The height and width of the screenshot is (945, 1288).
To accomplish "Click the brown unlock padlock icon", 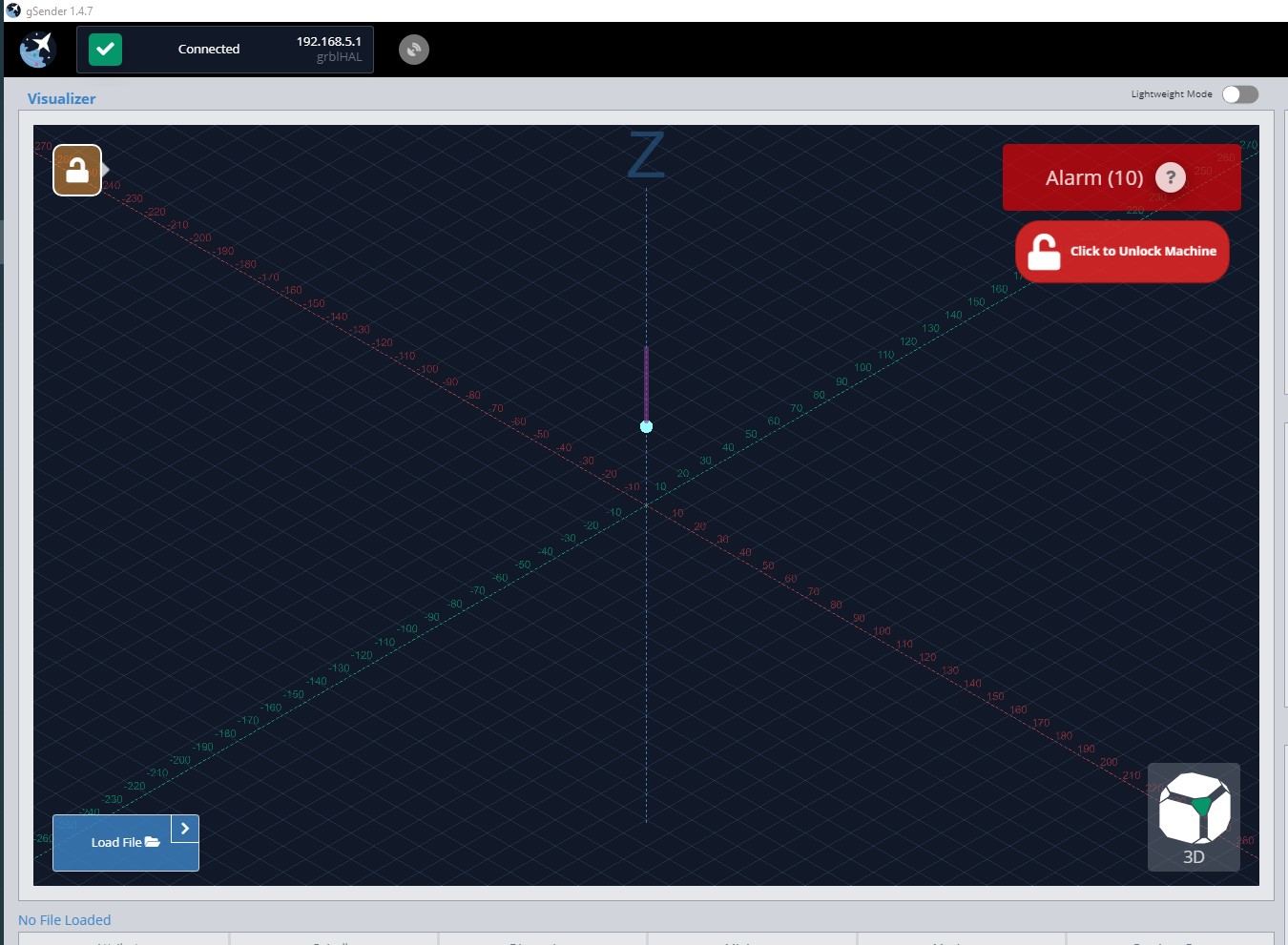I will tap(77, 171).
